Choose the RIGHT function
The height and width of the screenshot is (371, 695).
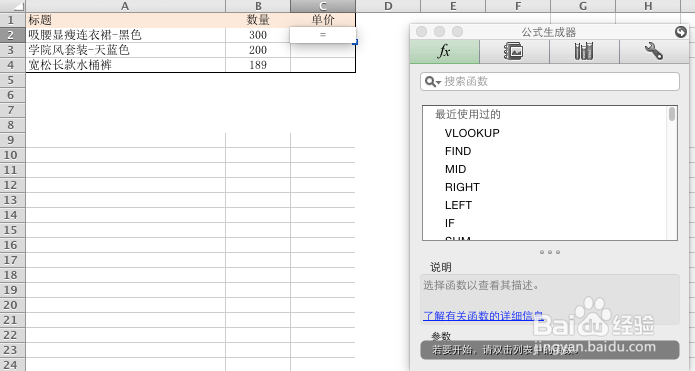pyautogui.click(x=462, y=187)
